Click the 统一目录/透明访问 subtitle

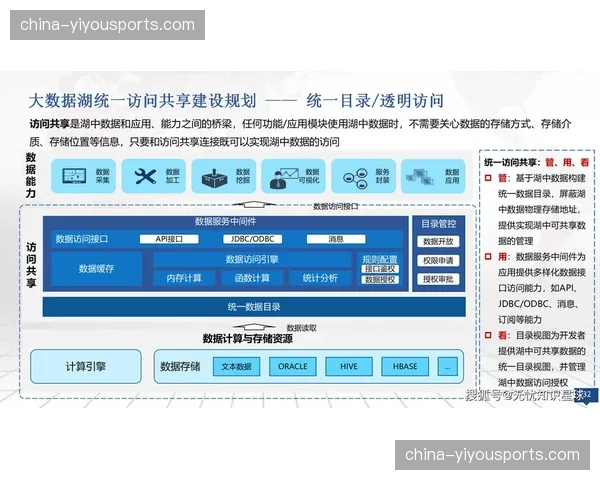(x=375, y=101)
